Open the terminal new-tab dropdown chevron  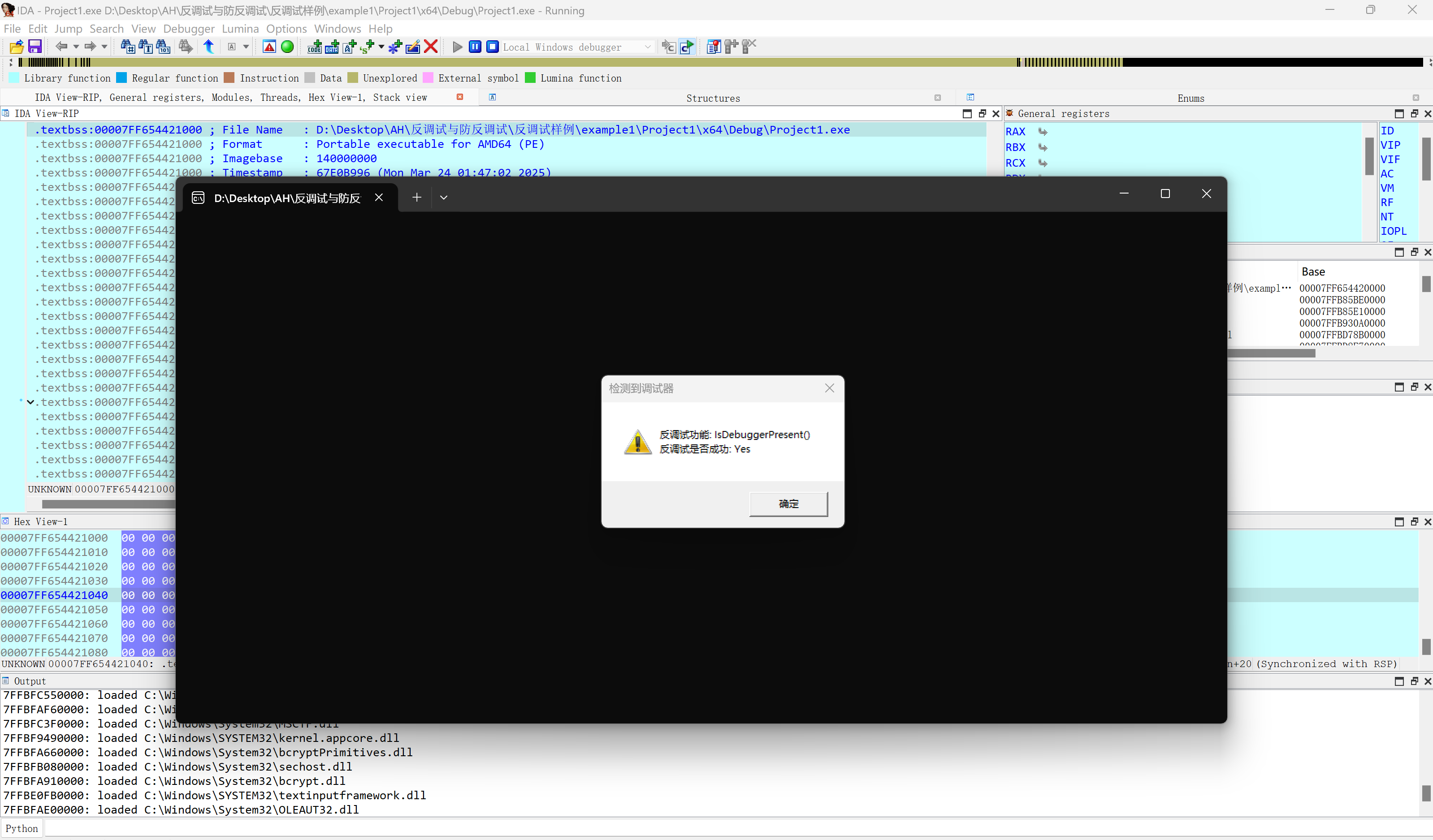click(x=444, y=198)
